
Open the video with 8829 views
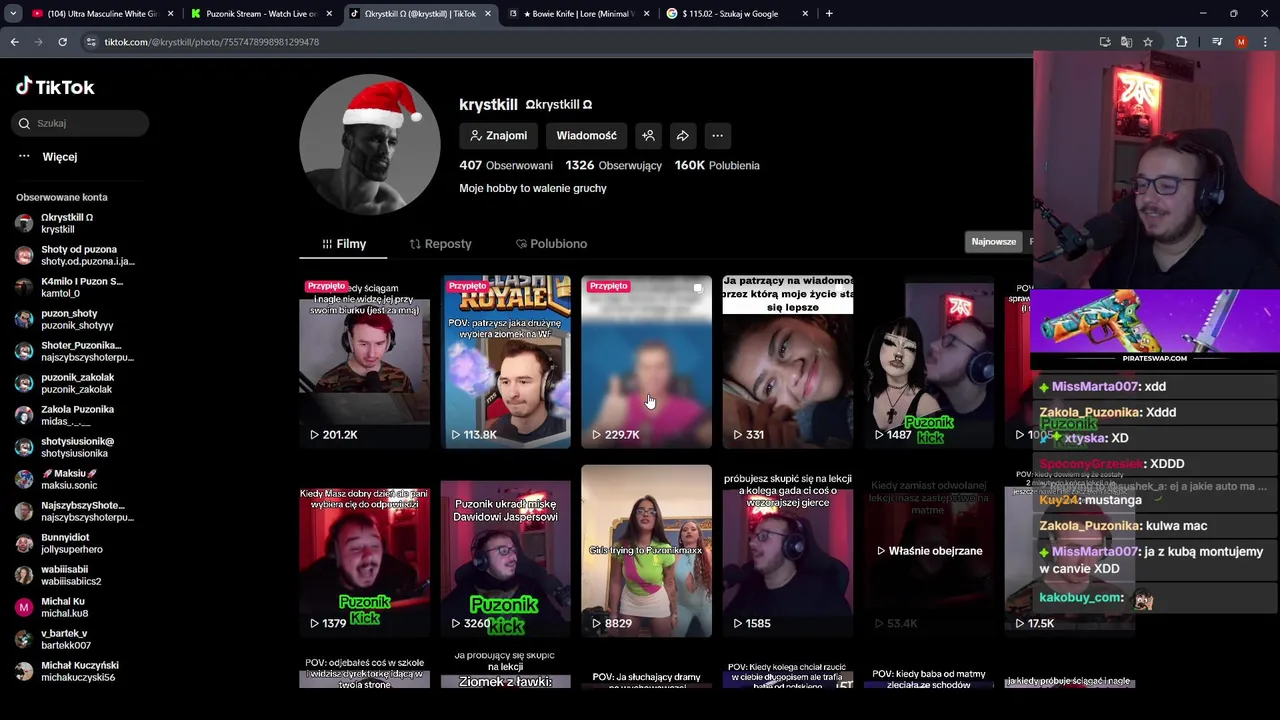tap(646, 551)
